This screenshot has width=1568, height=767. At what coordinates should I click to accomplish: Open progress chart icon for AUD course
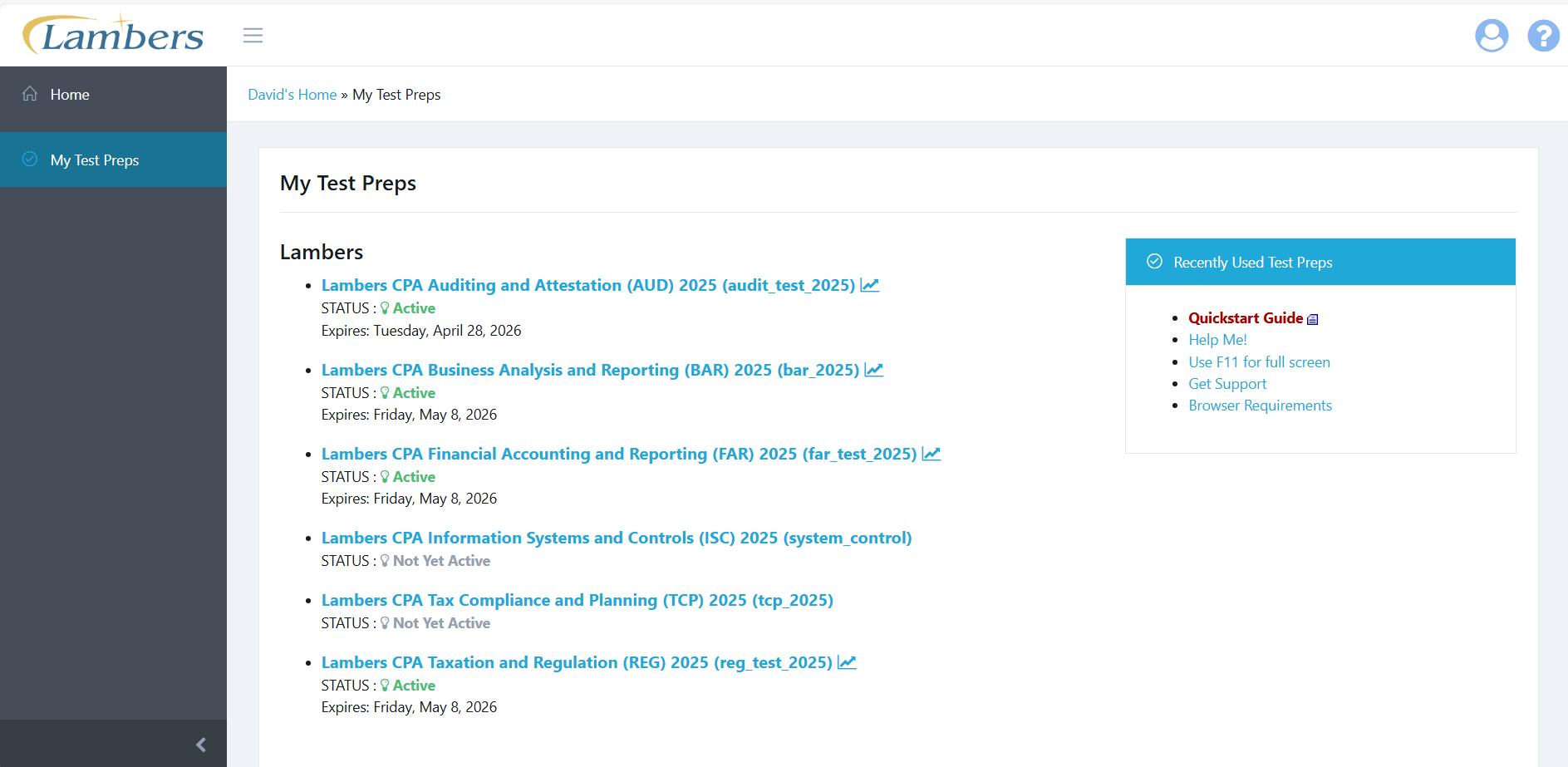[869, 285]
